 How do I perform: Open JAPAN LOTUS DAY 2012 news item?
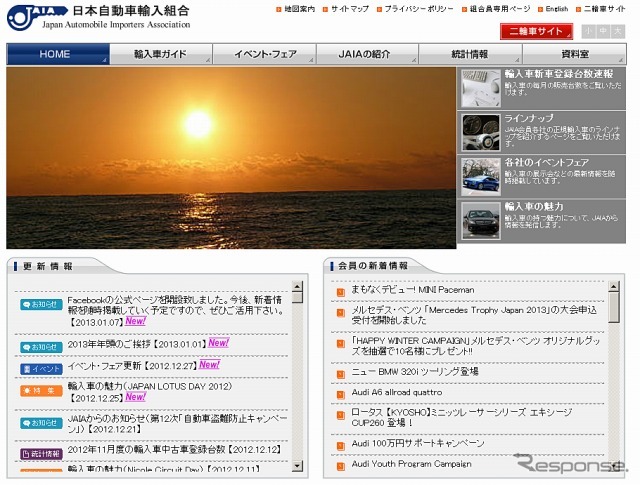(150, 392)
